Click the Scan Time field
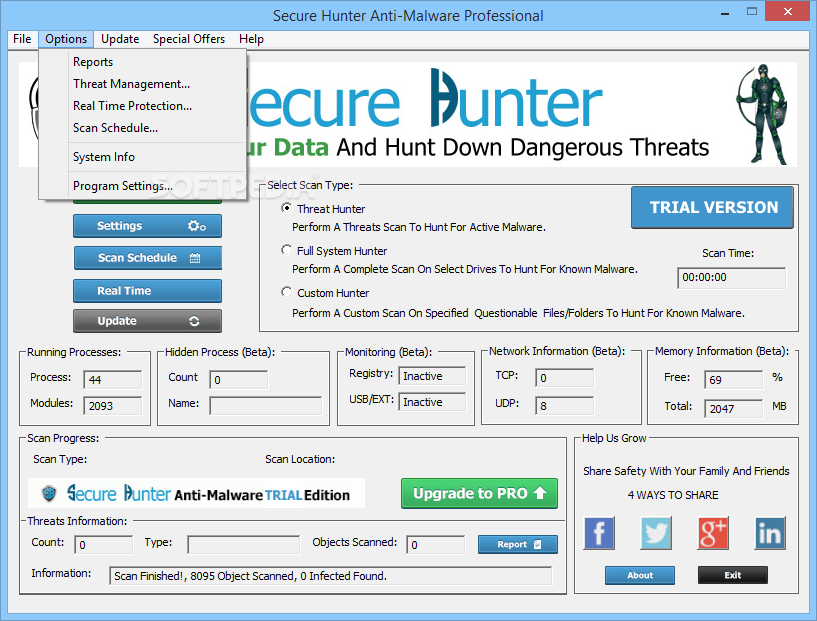The width and height of the screenshot is (817, 621). (732, 278)
